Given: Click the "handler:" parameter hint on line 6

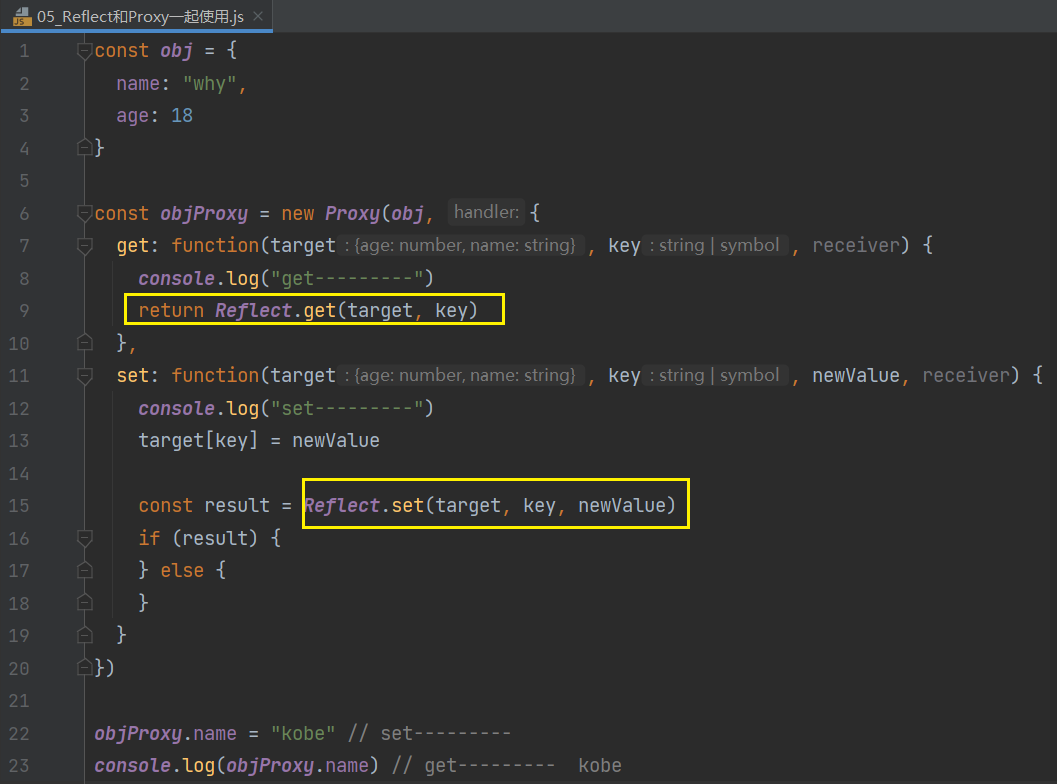Looking at the screenshot, I should tap(486, 212).
